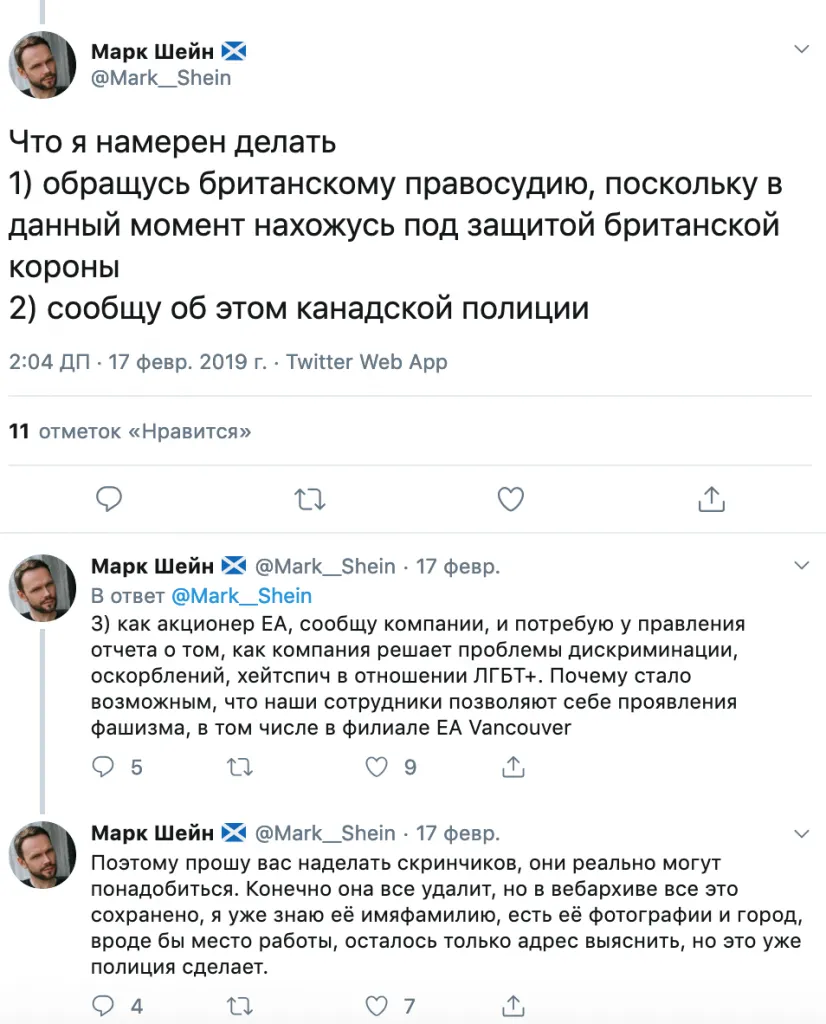This screenshot has height=1024, width=826.
Task: Like the main tweet
Action: click(511, 498)
